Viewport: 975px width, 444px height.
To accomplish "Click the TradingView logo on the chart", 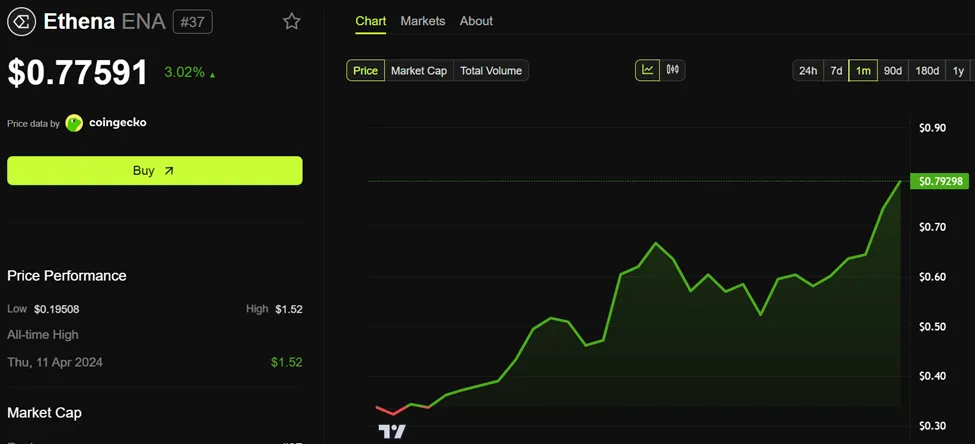I will (392, 431).
